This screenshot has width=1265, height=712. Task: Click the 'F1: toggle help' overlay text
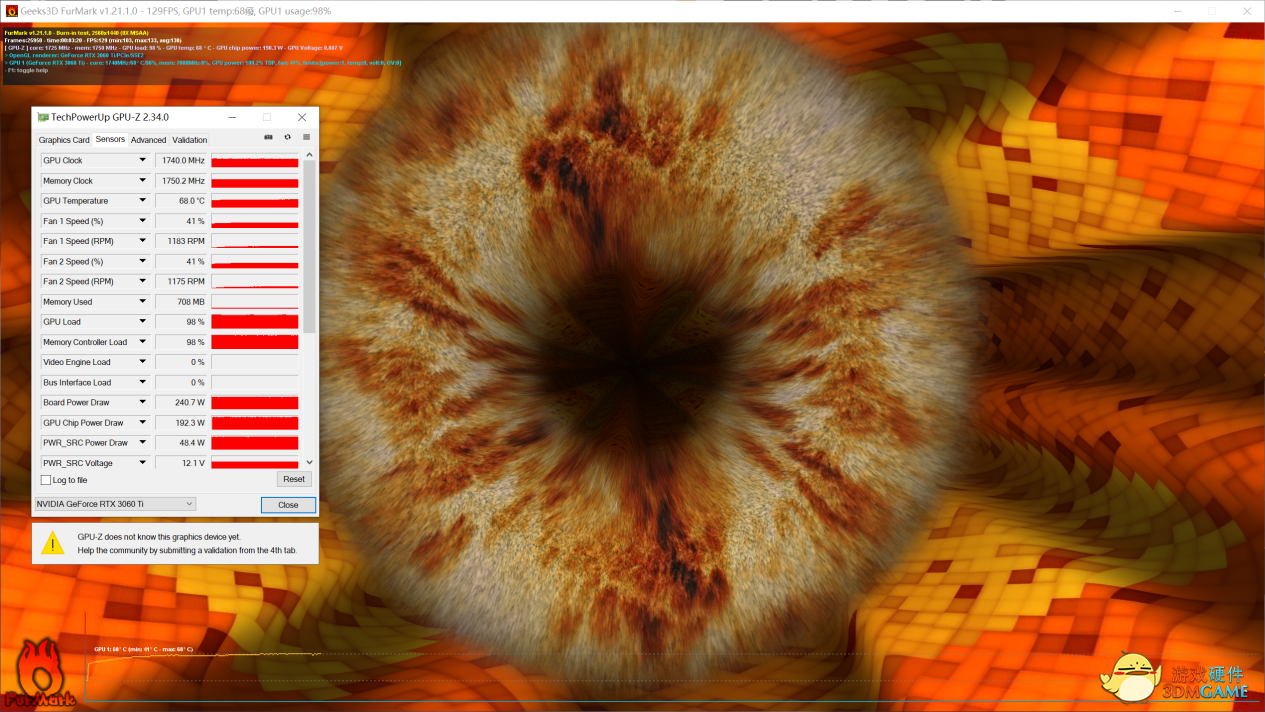tap(27, 70)
